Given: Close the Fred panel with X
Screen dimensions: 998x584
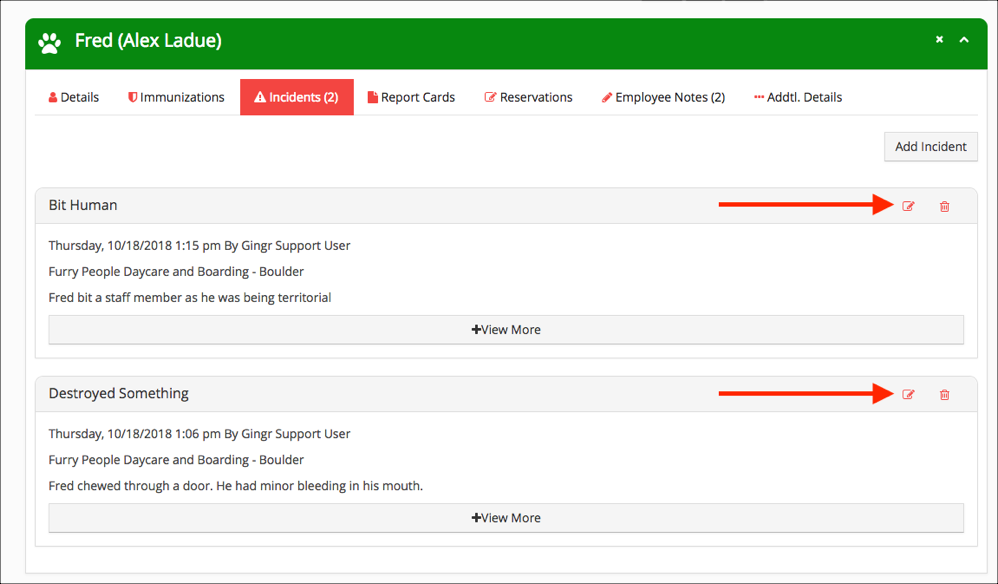Looking at the screenshot, I should coord(939,39).
